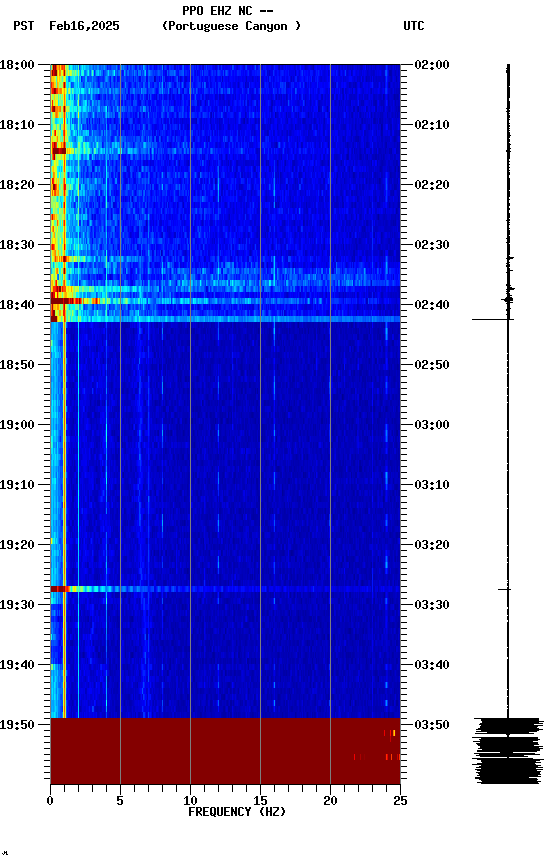Click the saturated dark red block after 19:50

tap(225, 751)
